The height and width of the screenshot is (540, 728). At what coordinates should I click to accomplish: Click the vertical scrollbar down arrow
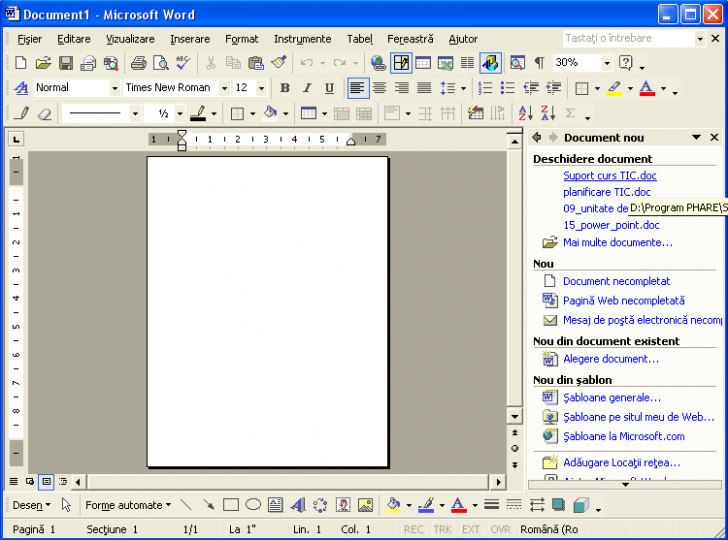514,416
